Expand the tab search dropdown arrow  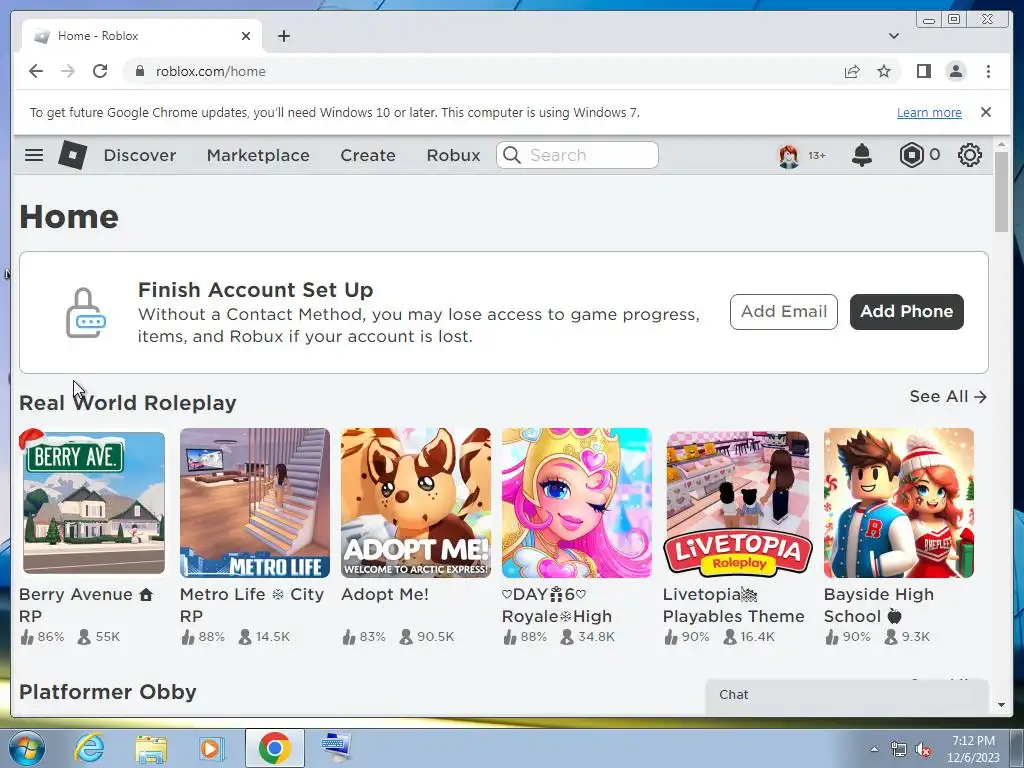[893, 36]
